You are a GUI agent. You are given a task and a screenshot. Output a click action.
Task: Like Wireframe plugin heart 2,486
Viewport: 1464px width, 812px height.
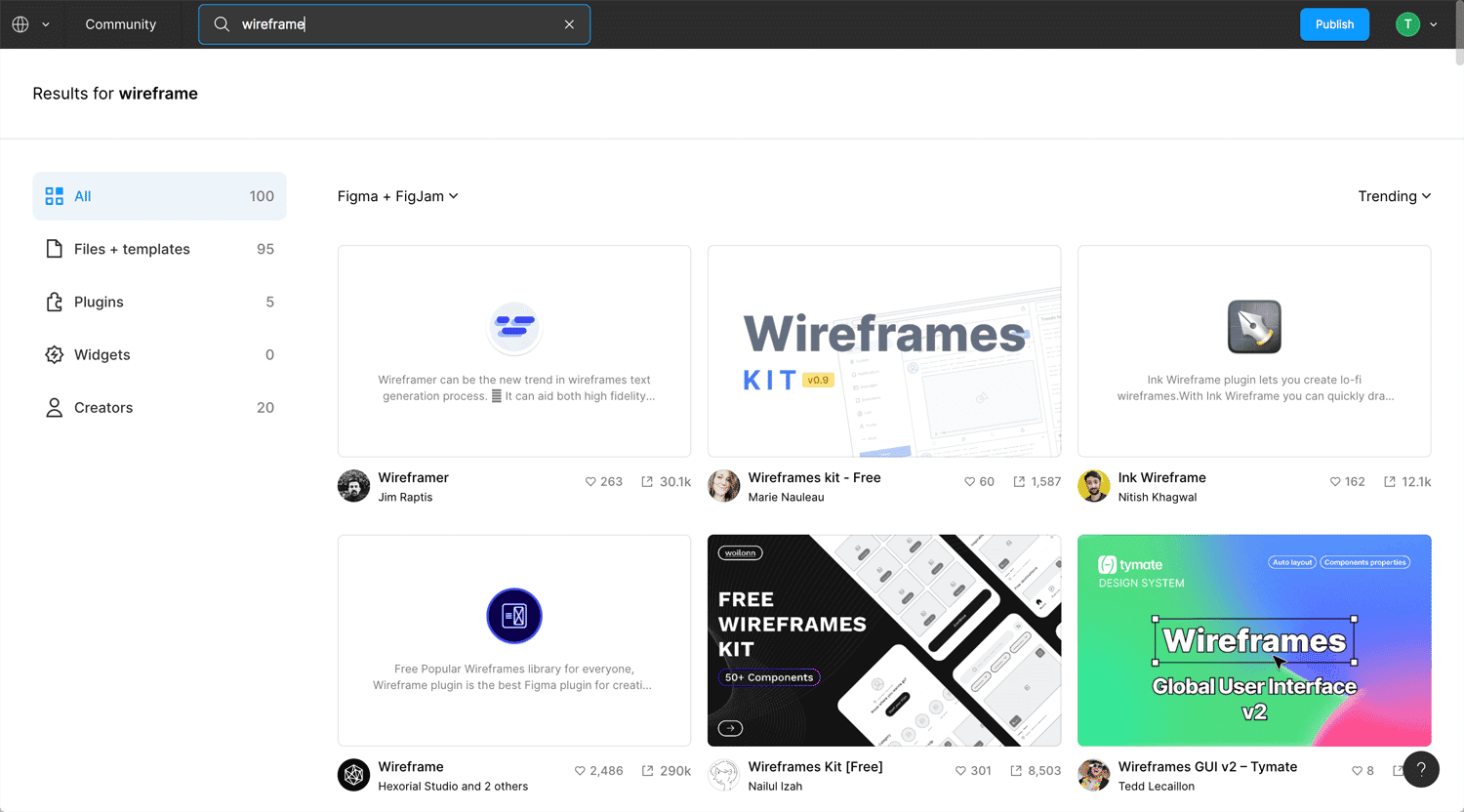[x=580, y=771]
